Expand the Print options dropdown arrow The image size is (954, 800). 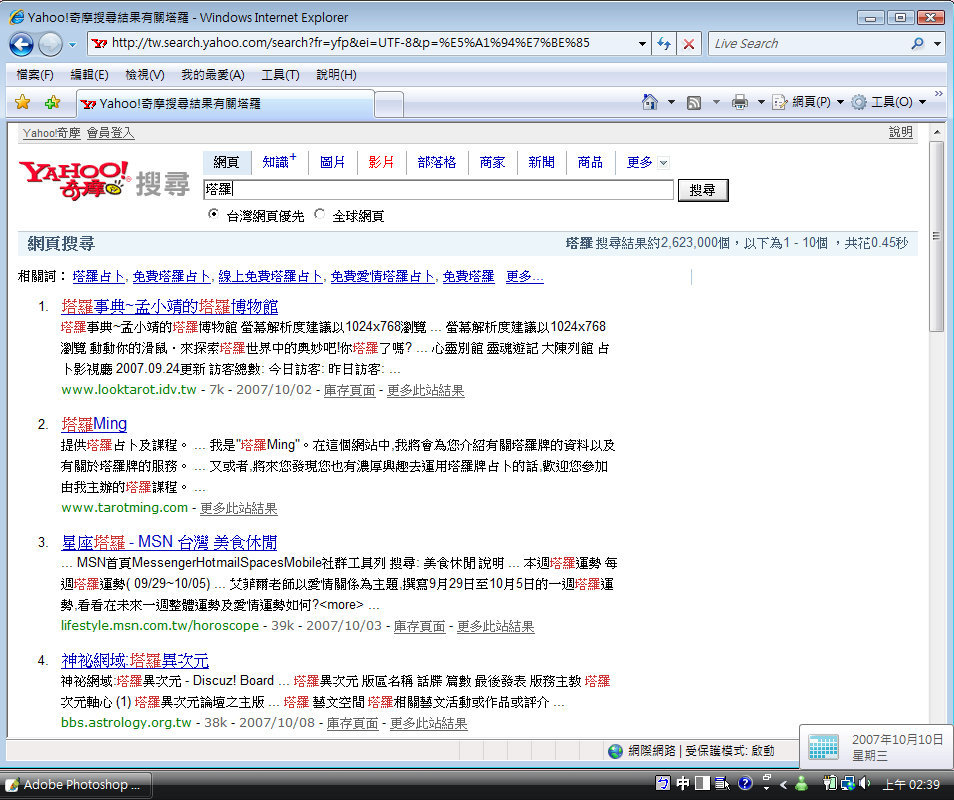(761, 102)
